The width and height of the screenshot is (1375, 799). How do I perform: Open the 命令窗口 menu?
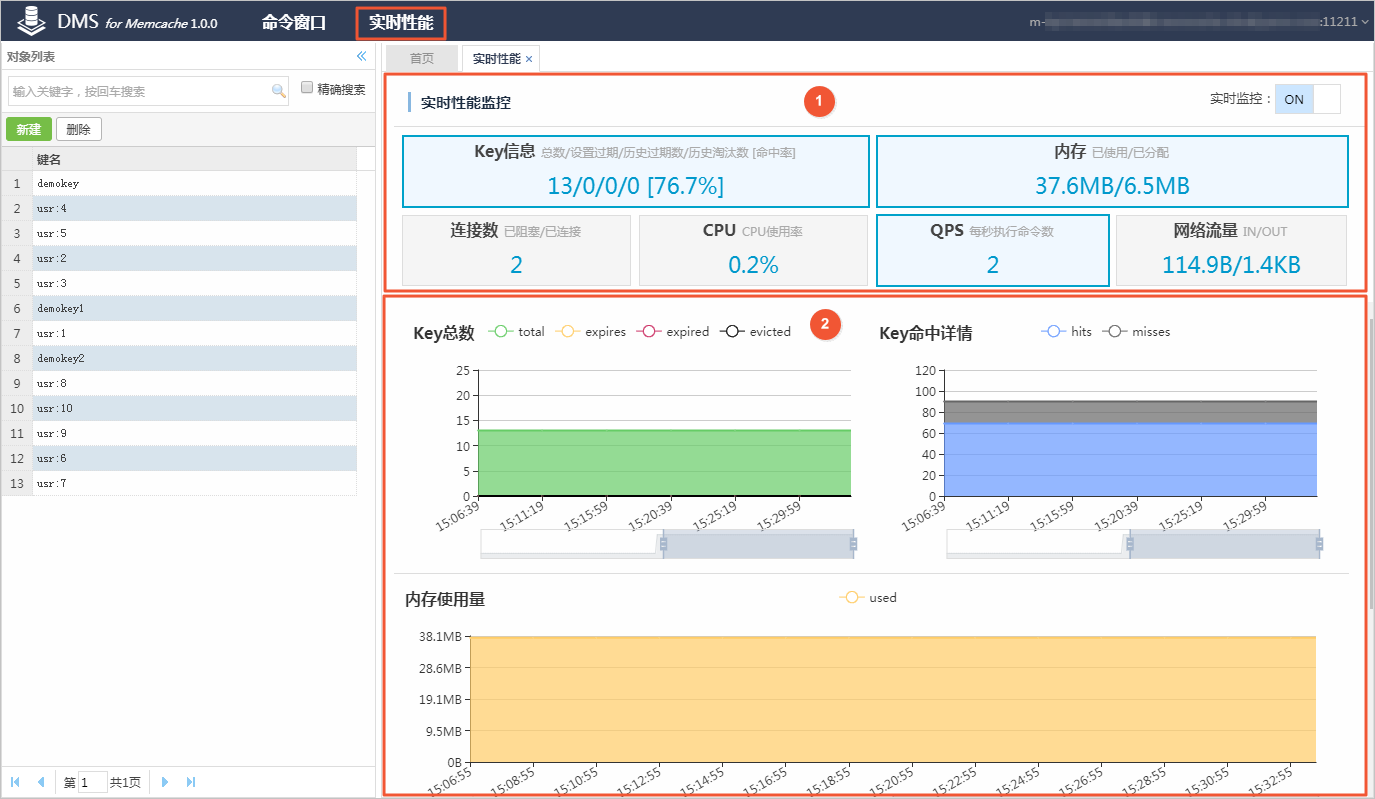point(294,22)
